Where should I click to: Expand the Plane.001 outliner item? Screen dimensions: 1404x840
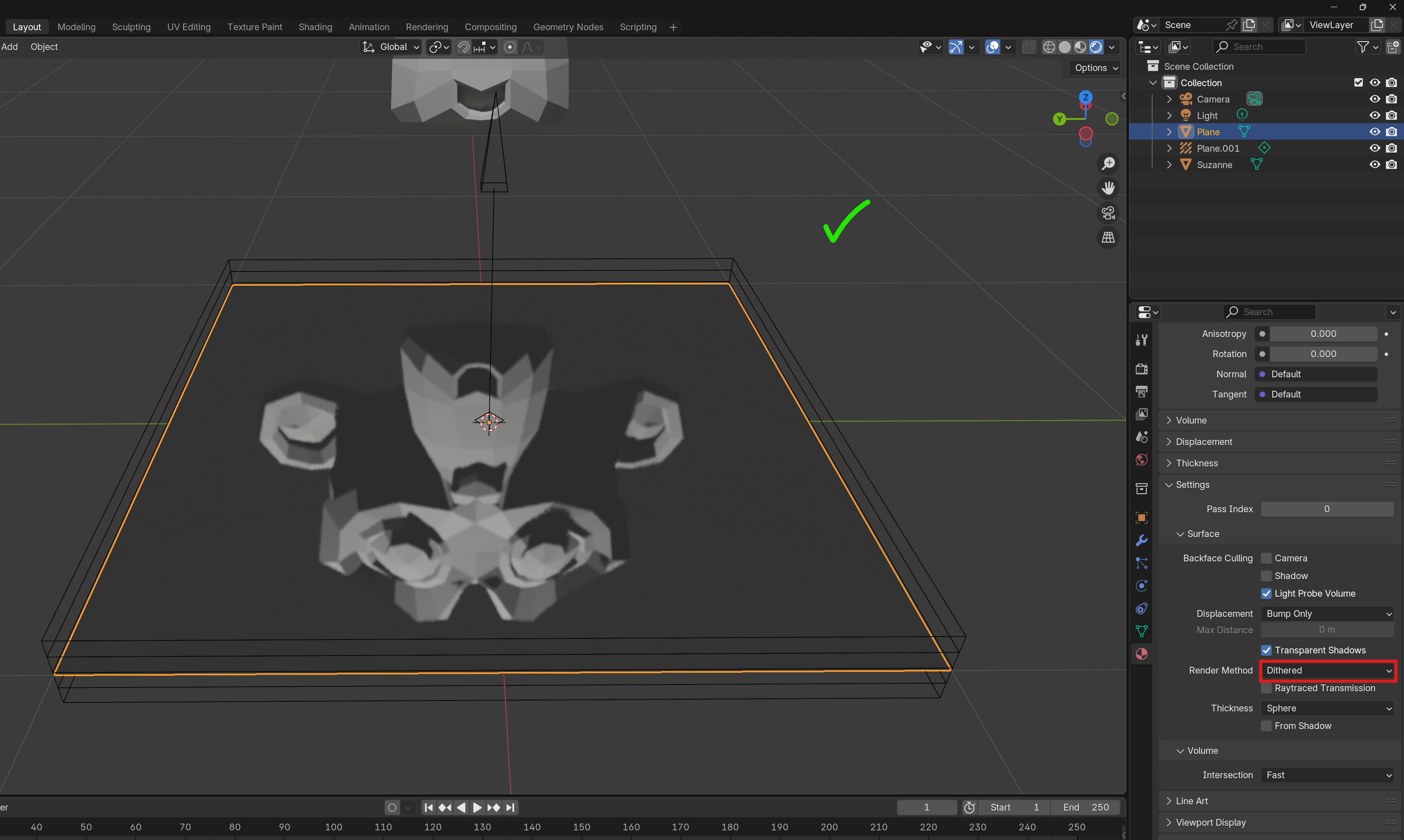[1169, 148]
